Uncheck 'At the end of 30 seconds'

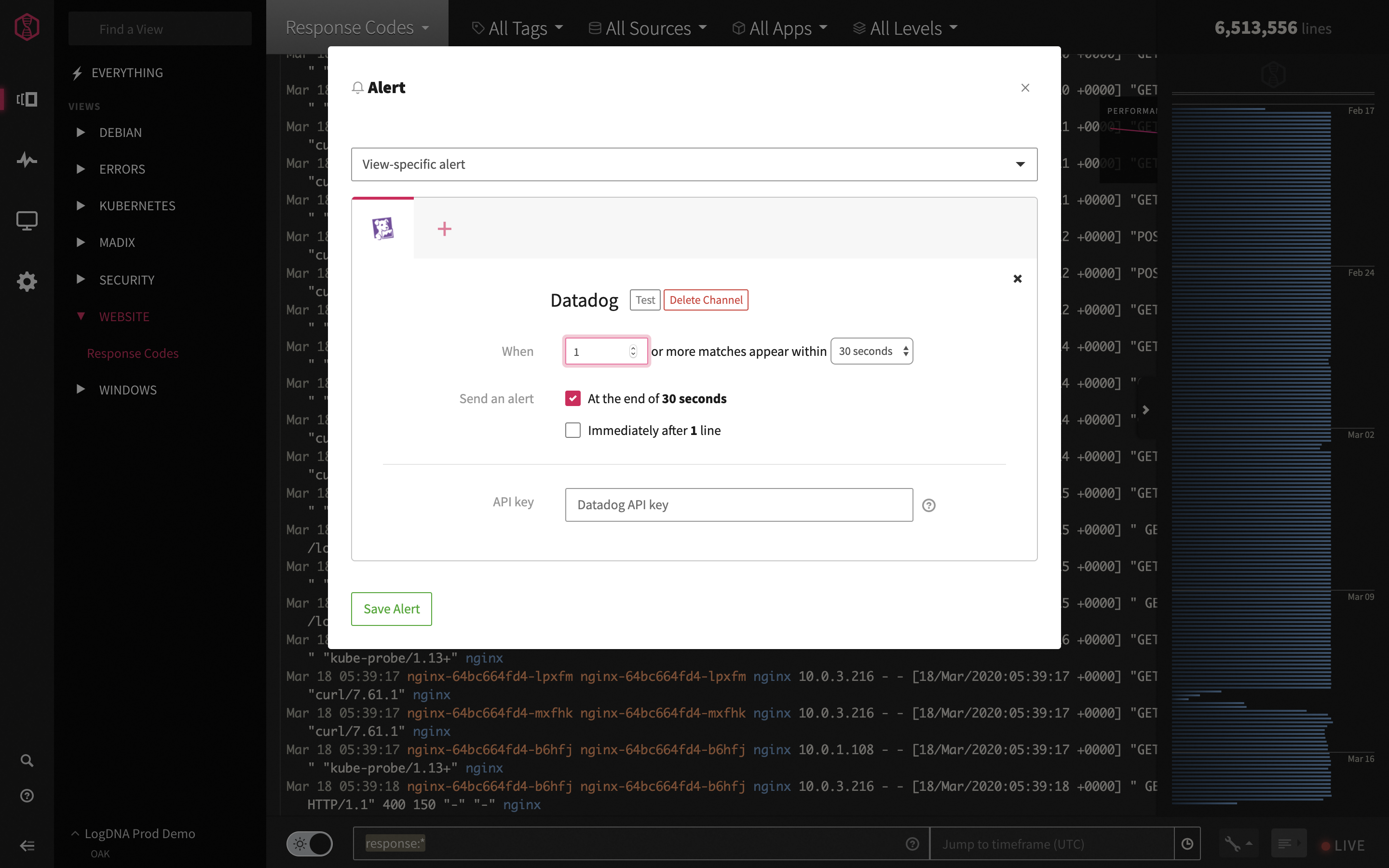[x=573, y=398]
